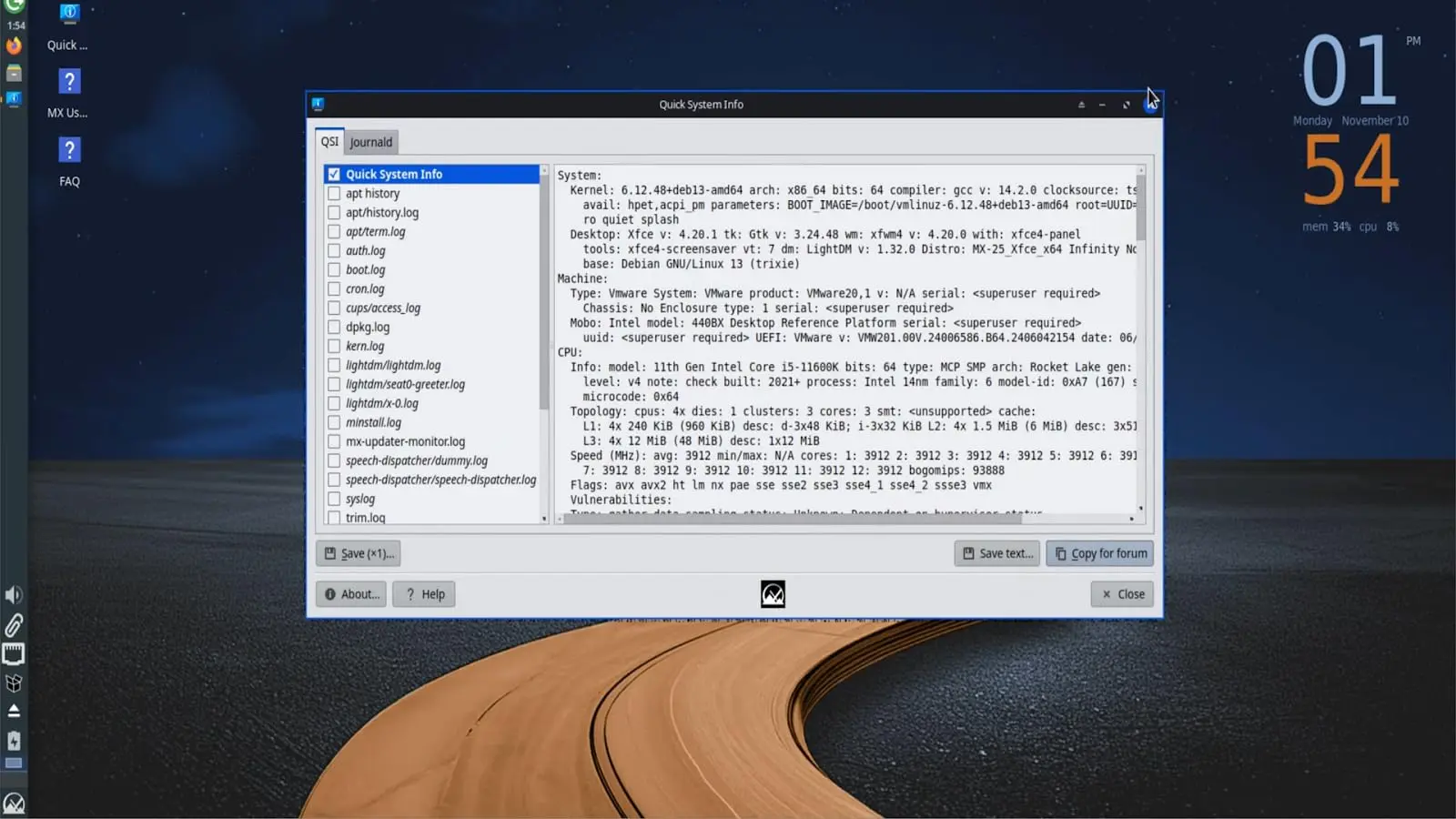The height and width of the screenshot is (819, 1456).
Task: Click the Monday November 10 date on widget
Action: pos(1350,120)
